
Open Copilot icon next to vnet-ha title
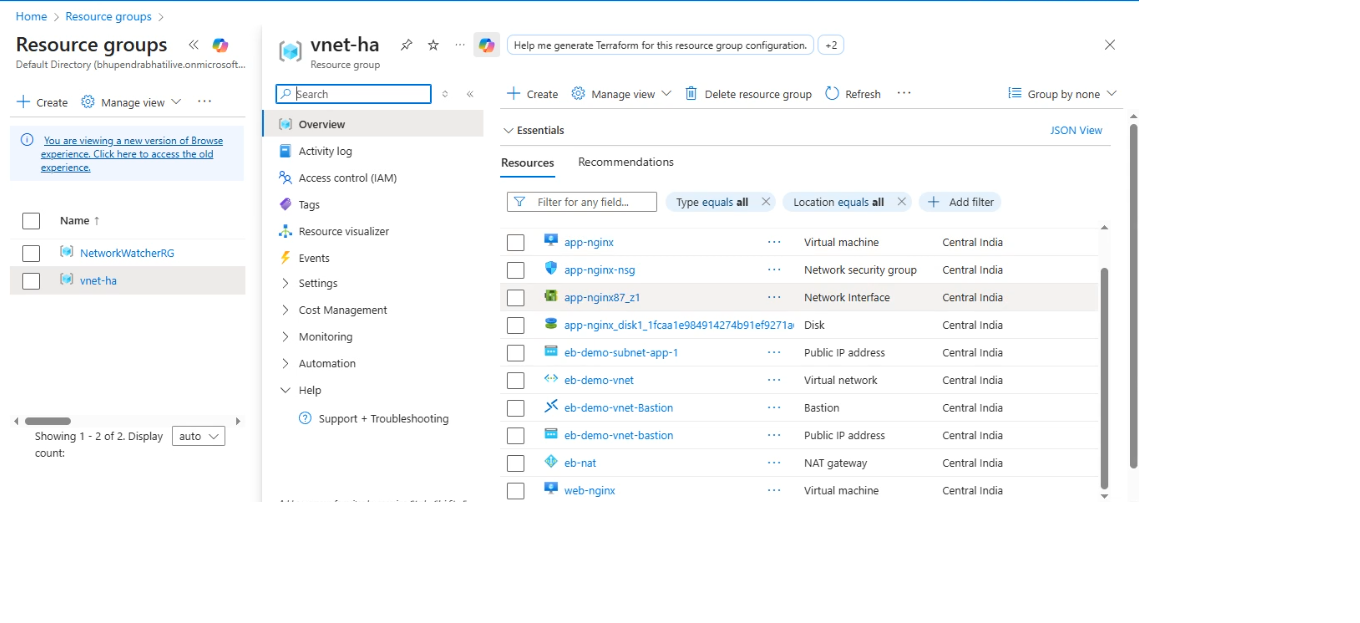(x=486, y=45)
